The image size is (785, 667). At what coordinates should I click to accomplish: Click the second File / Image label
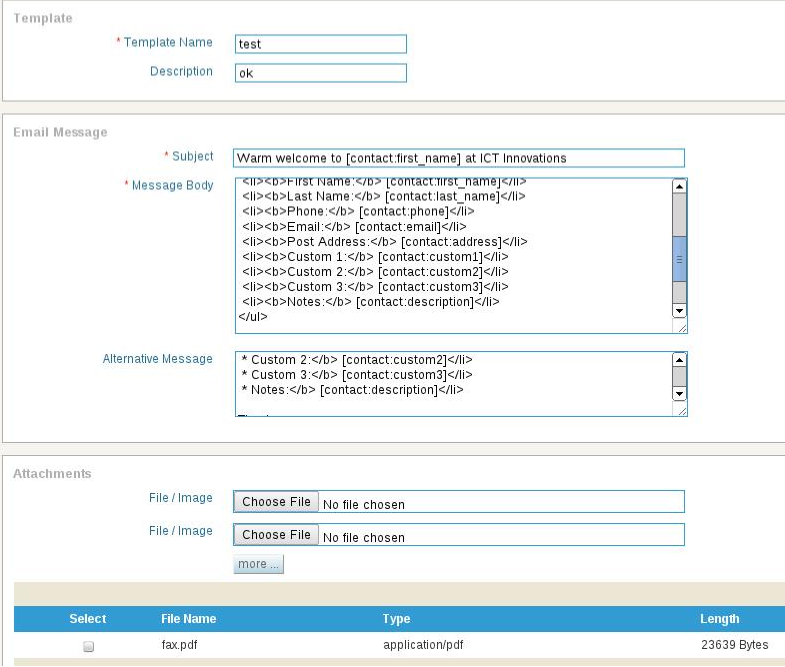click(x=180, y=530)
